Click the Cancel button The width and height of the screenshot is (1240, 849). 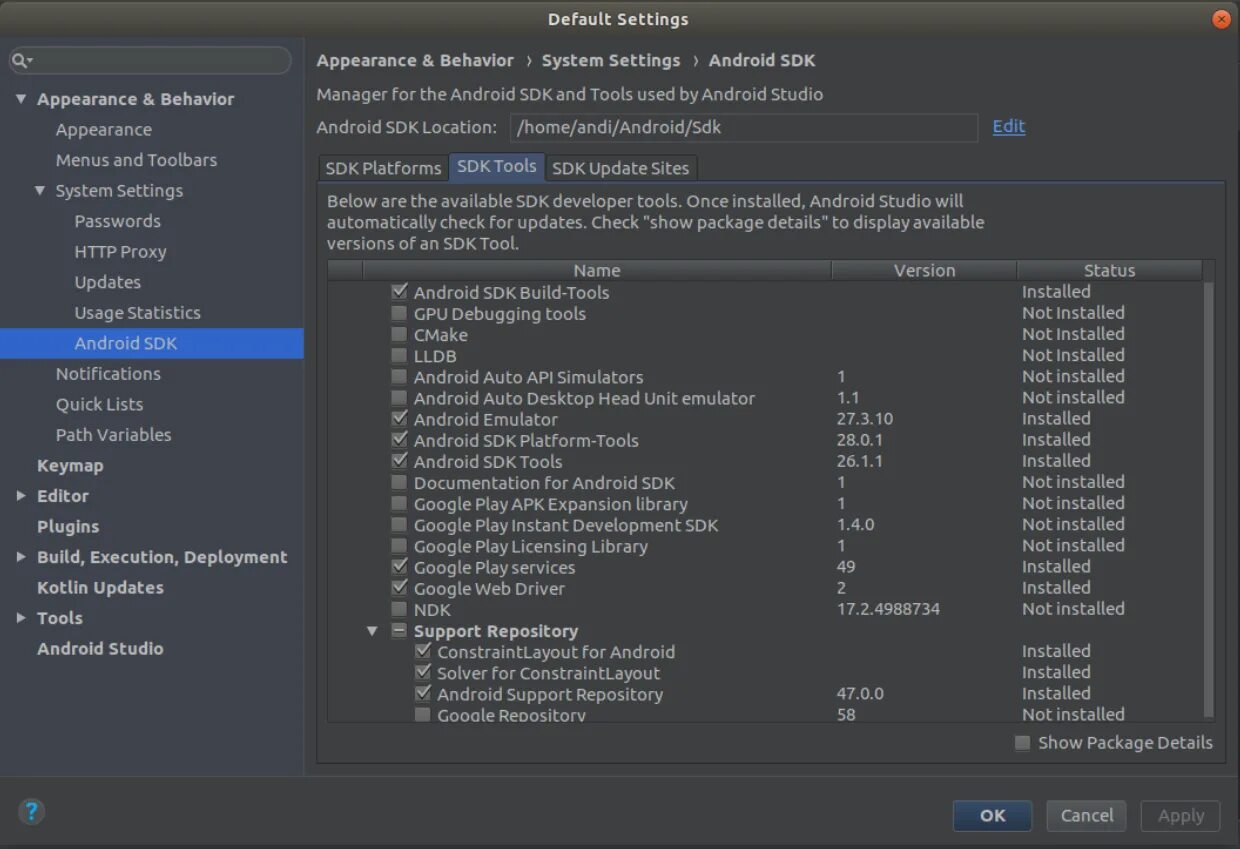click(1086, 815)
